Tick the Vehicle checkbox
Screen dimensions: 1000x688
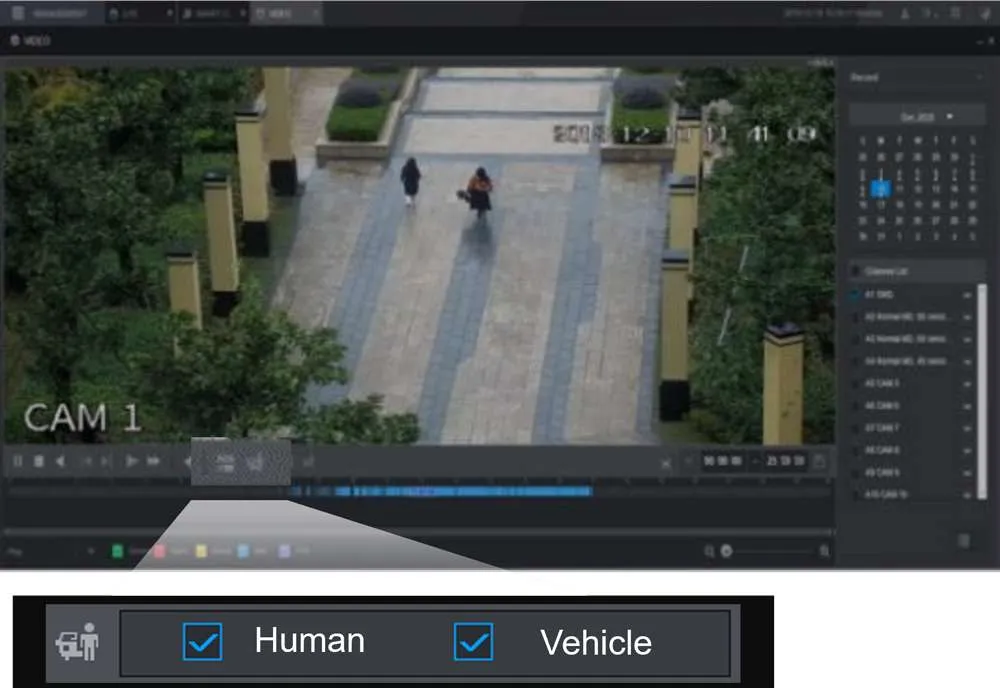473,641
